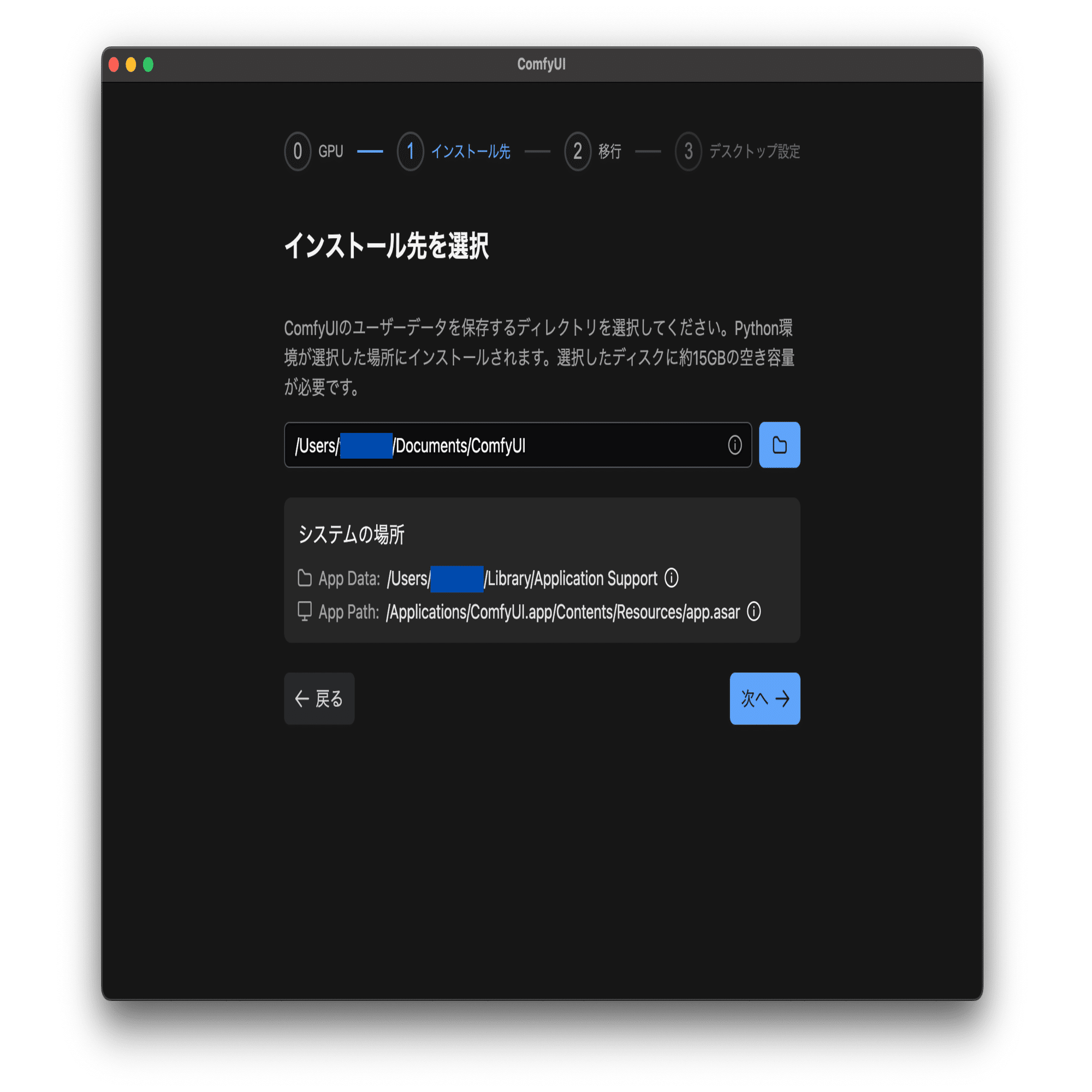Open the folder browse button
1092x1092 pixels.
click(780, 445)
